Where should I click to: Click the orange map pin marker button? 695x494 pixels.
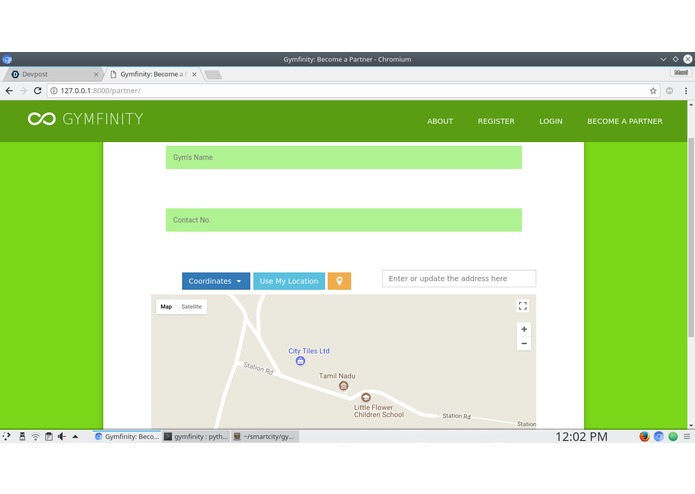(339, 281)
